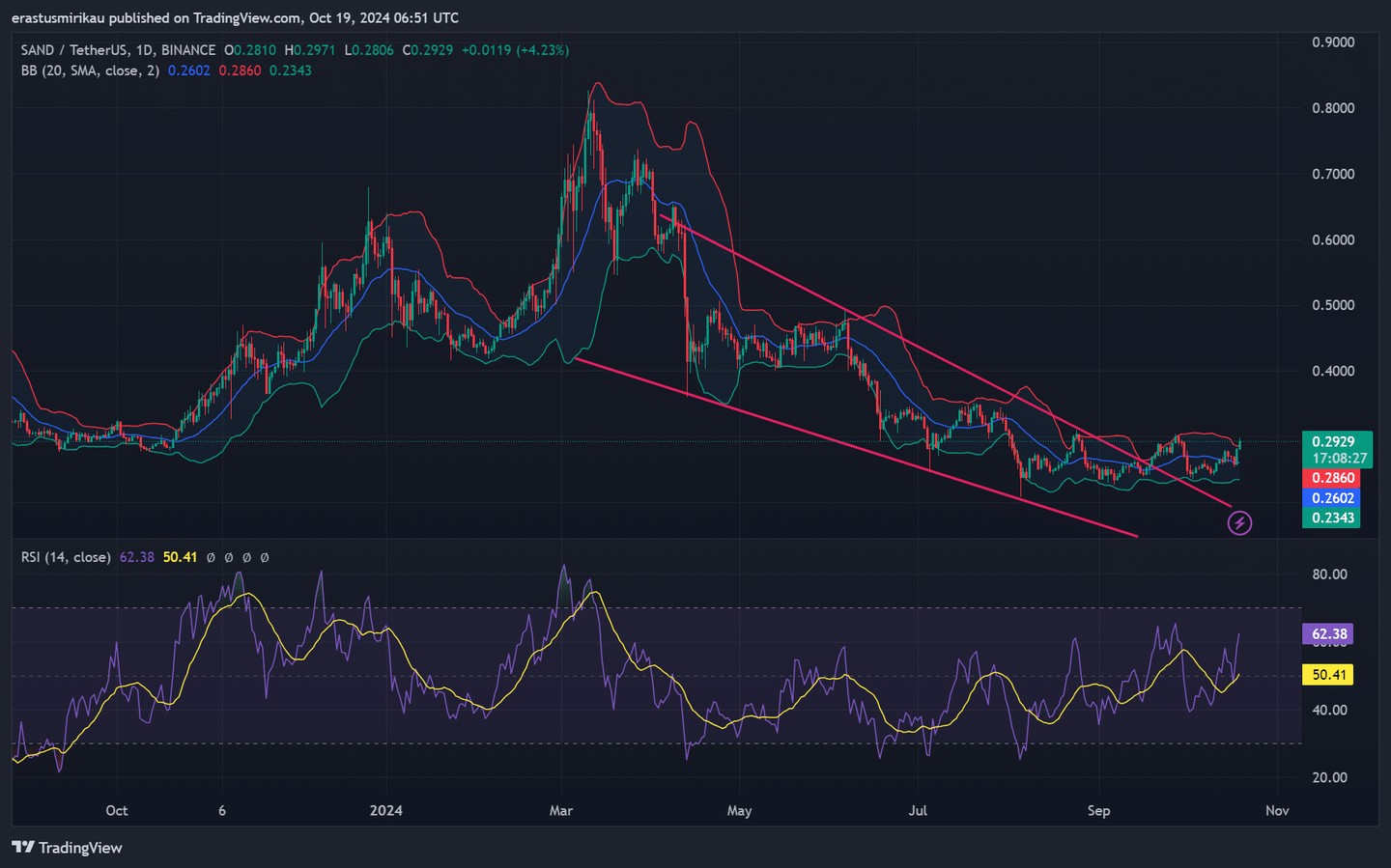
Task: Click the last ∅ symbol in the RSI status line
Action: (265, 557)
